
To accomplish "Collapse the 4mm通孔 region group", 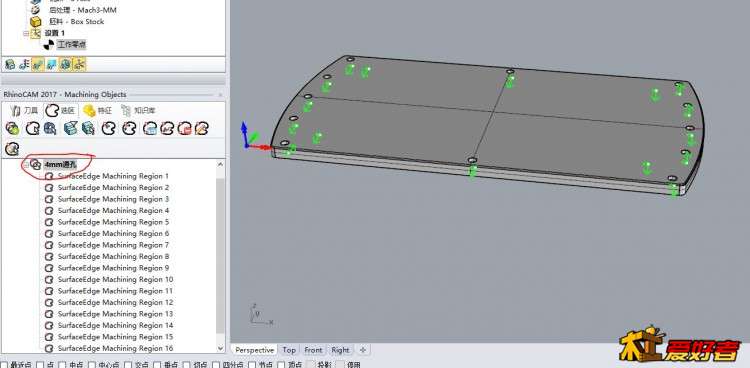I will 26,164.
